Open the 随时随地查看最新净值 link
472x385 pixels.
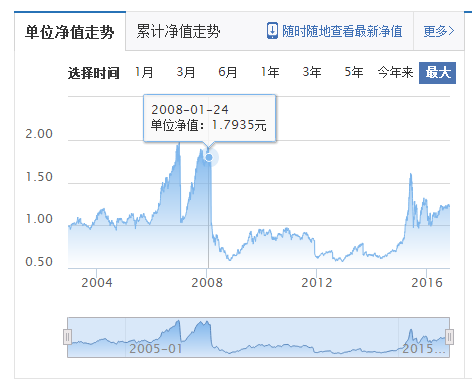click(342, 31)
